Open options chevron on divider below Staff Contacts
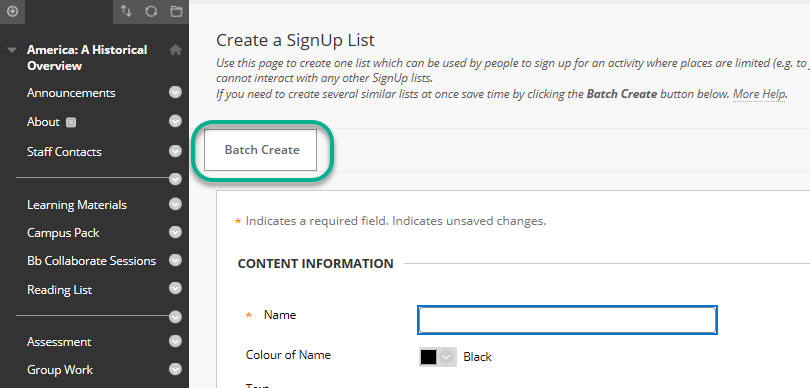 [176, 179]
